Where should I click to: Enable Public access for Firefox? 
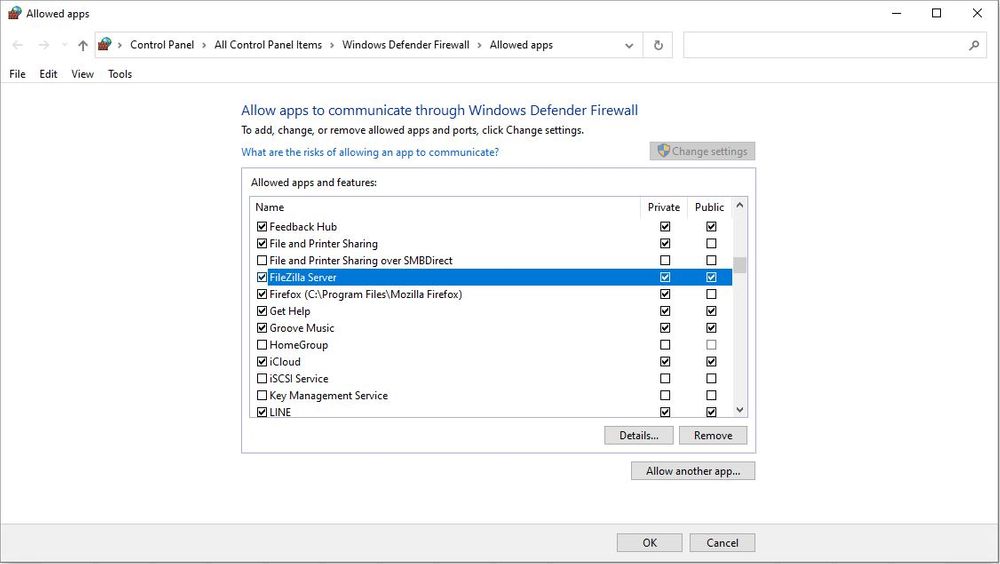point(711,294)
